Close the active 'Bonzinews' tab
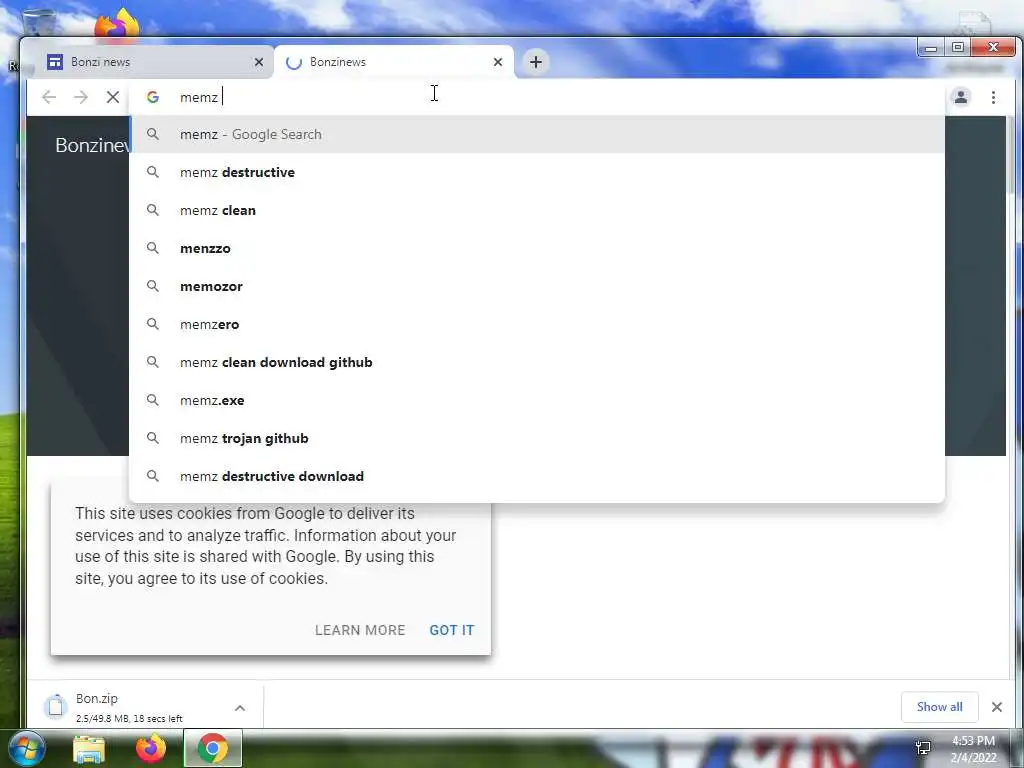This screenshot has width=1024, height=768. tap(498, 62)
